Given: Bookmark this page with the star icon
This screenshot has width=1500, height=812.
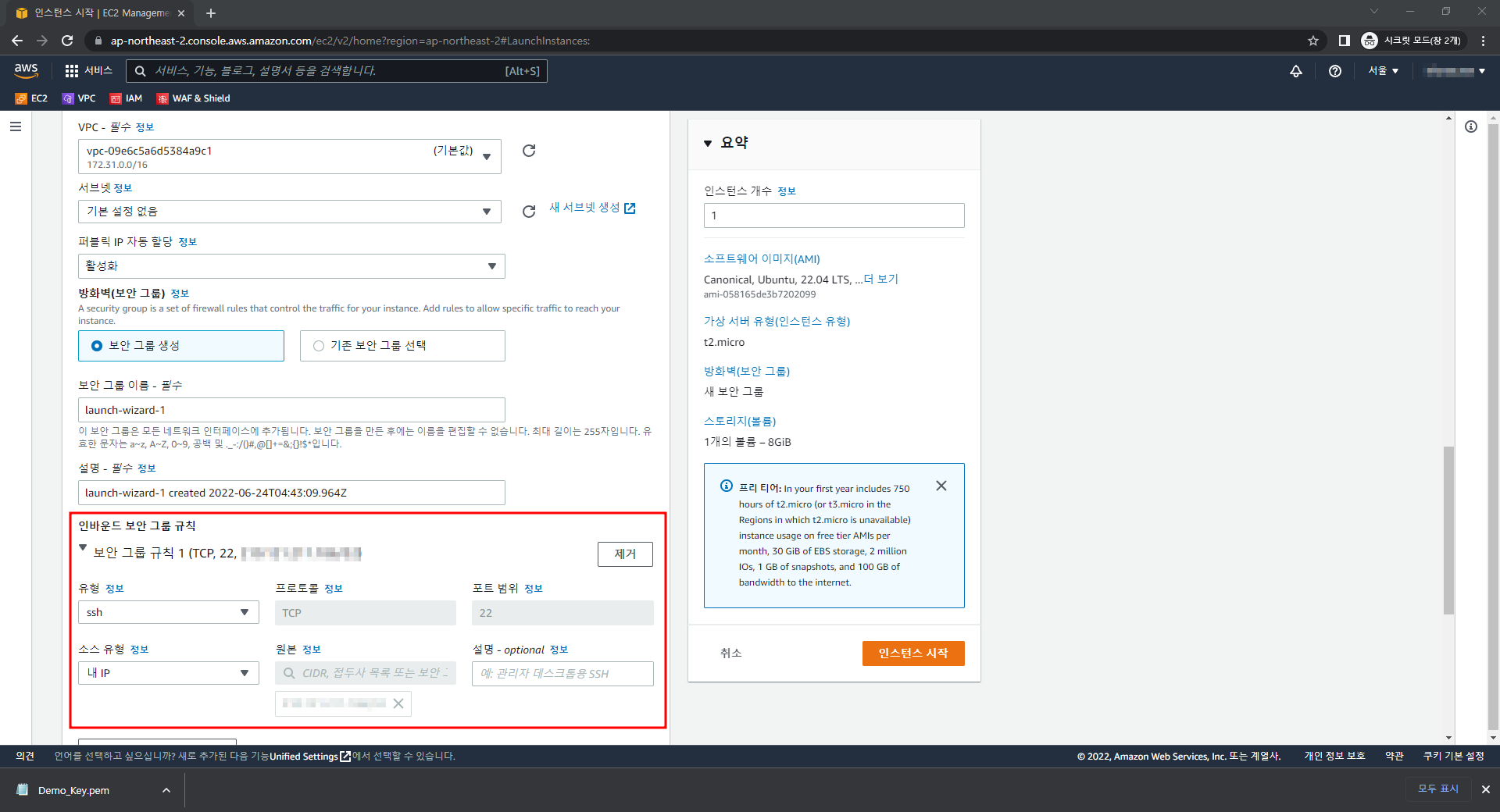Looking at the screenshot, I should 1313,41.
